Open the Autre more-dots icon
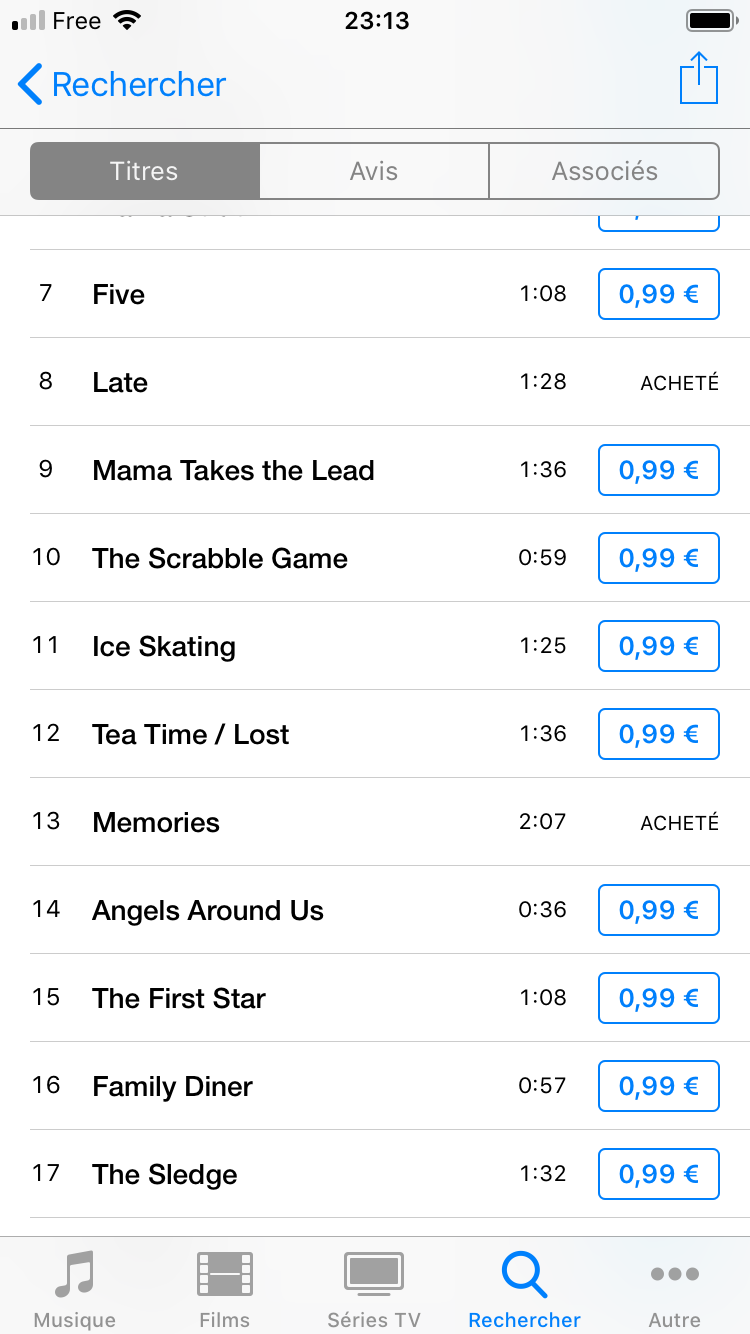The height and width of the screenshot is (1334, 750). (x=674, y=1274)
